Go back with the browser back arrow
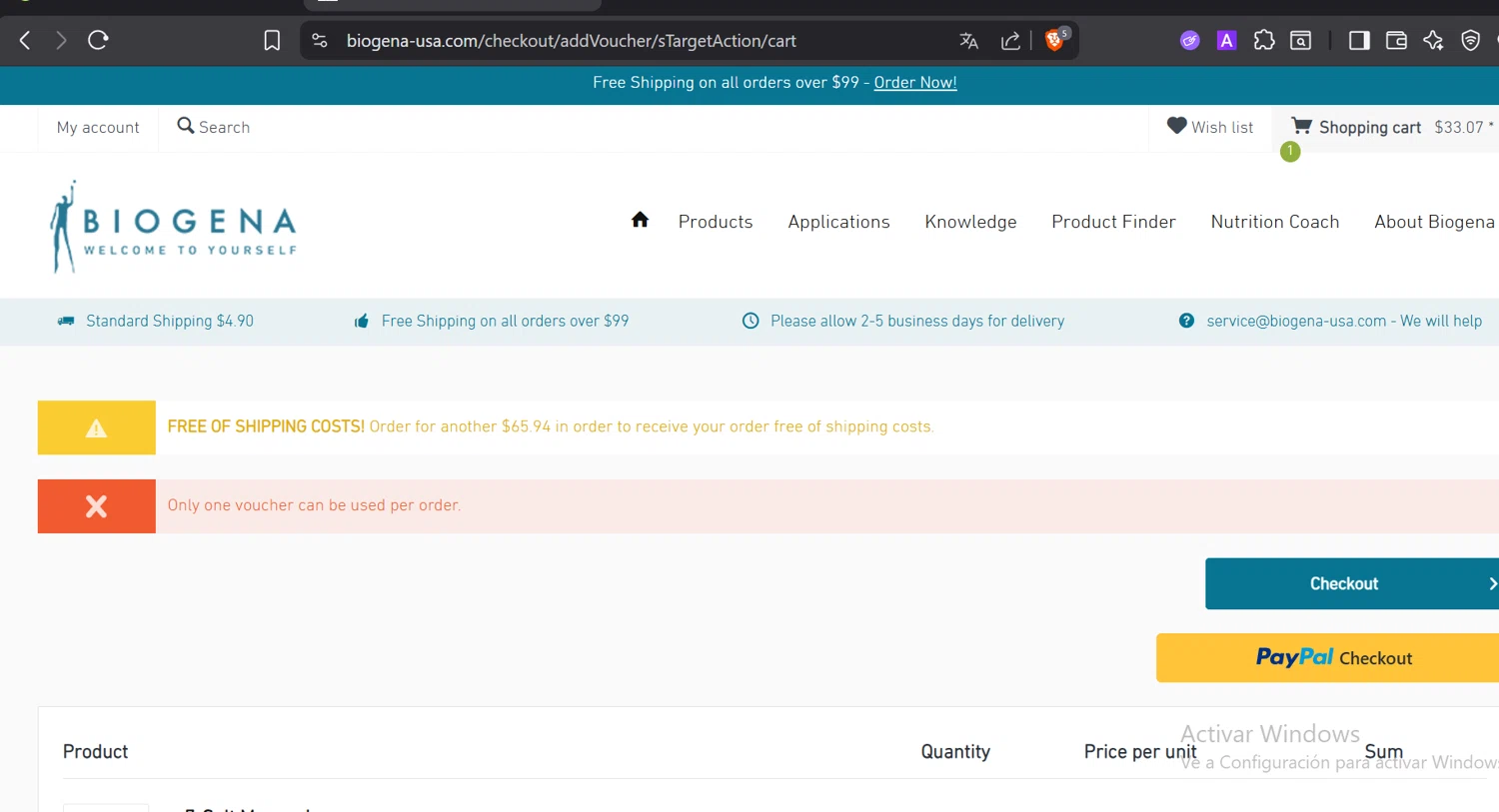Screen dimensions: 1499x812 click(25, 40)
